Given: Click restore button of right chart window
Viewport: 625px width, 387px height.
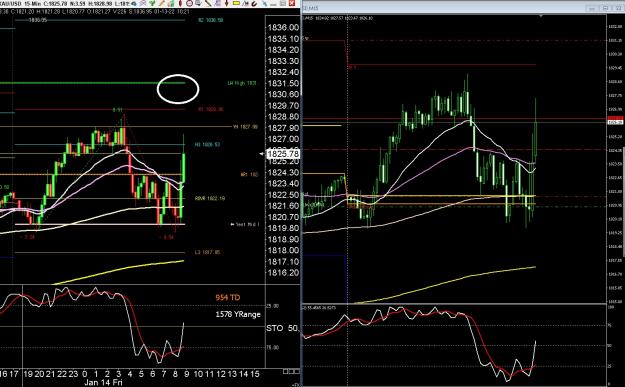Looking at the screenshot, I should click(x=606, y=8).
